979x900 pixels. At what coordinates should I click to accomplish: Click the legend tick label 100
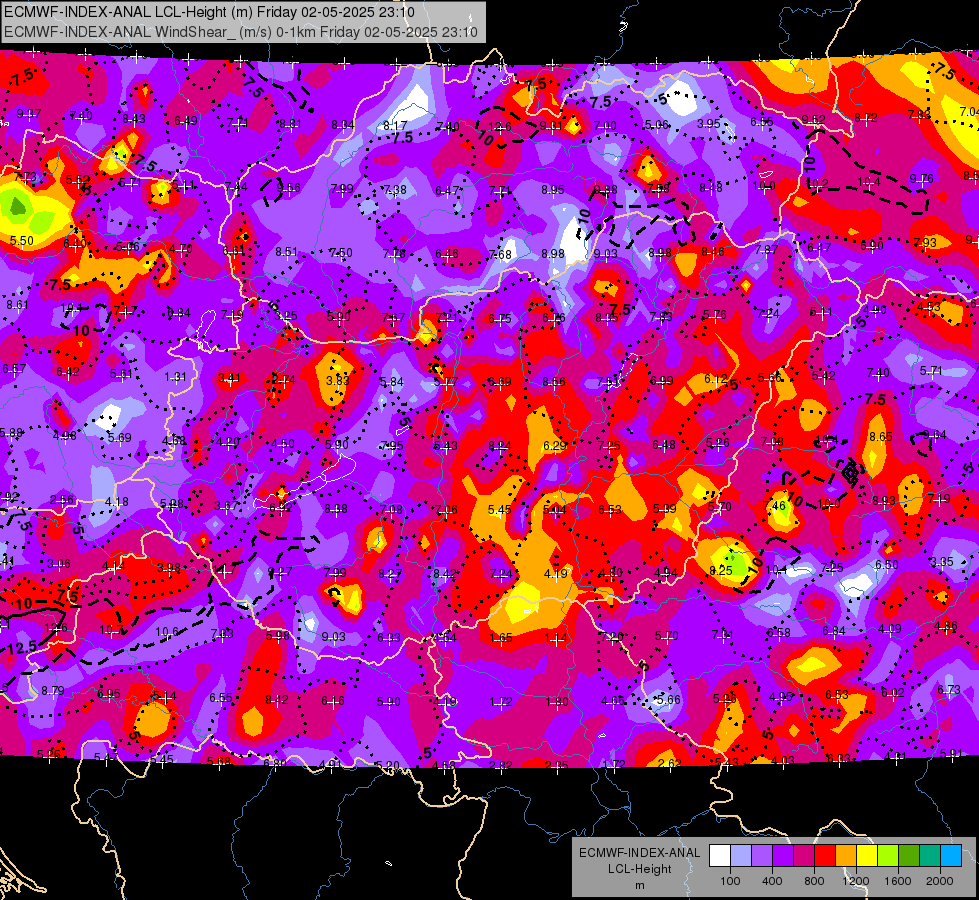730,881
